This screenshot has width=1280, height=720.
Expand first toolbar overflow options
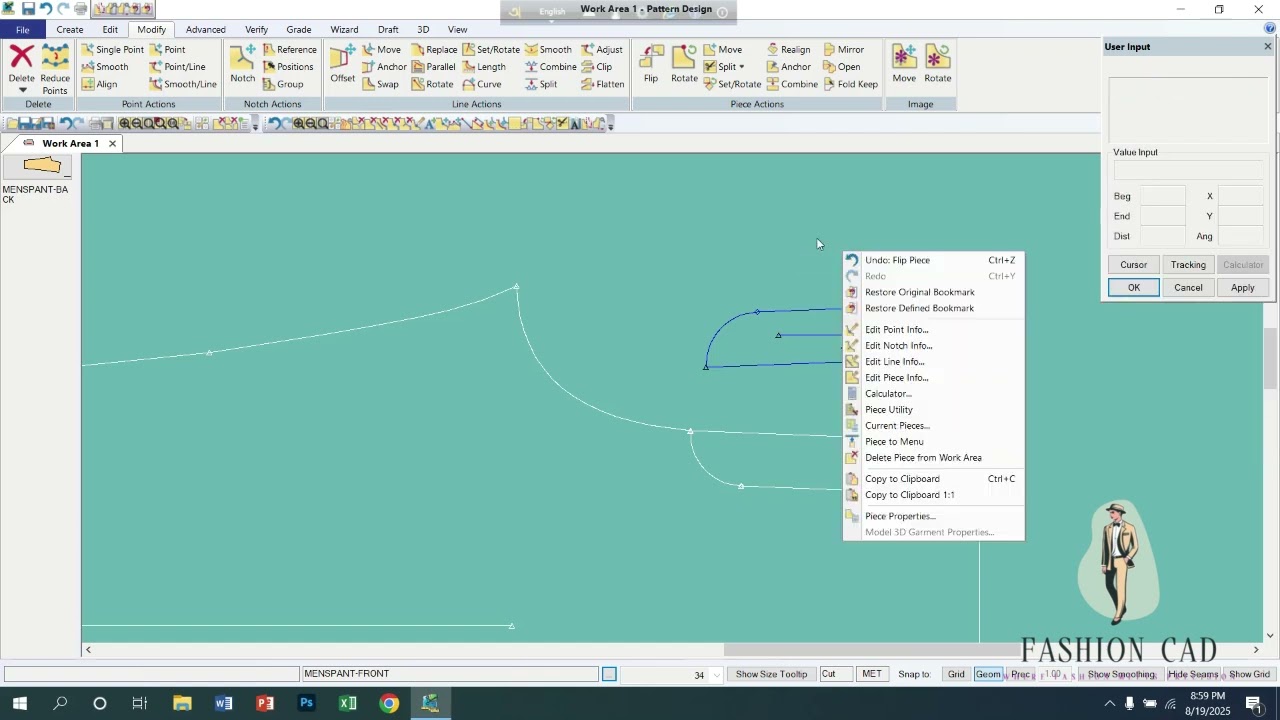pos(256,125)
